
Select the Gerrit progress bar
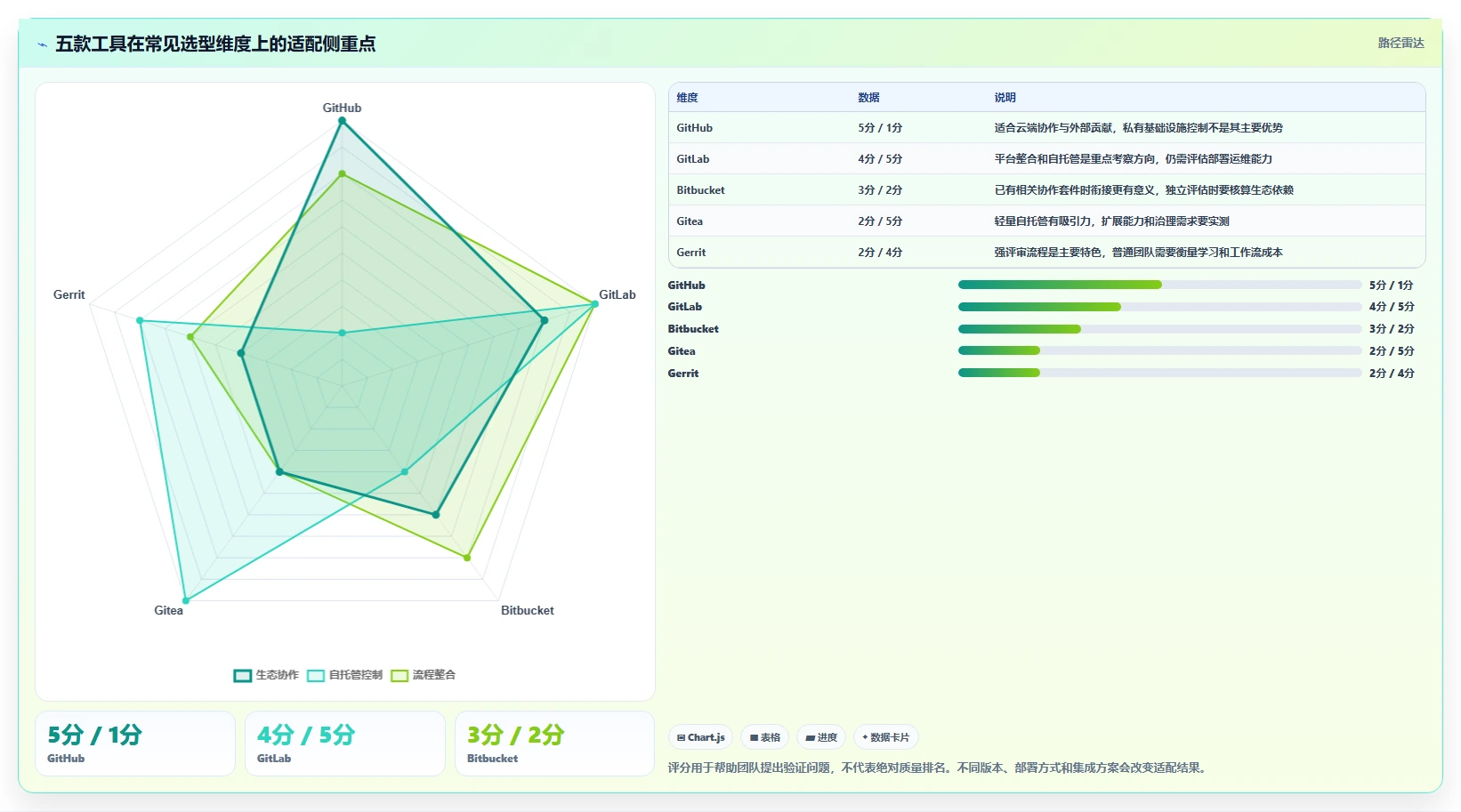(1159, 373)
